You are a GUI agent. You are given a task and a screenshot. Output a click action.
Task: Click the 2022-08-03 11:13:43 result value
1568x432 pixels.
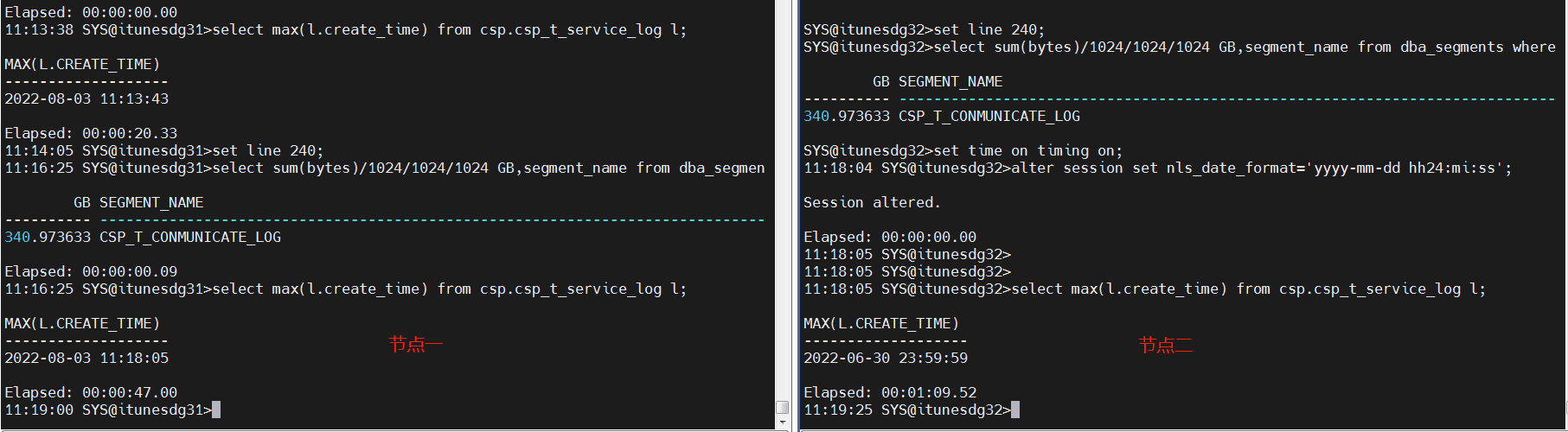pos(86,98)
